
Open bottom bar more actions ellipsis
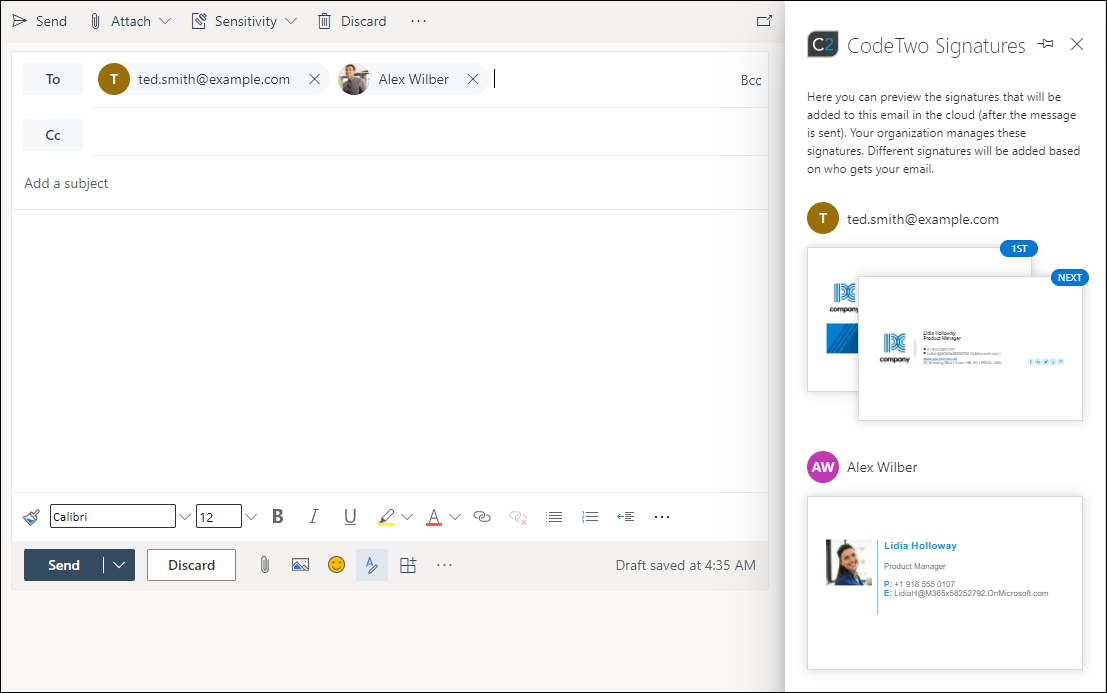(444, 565)
